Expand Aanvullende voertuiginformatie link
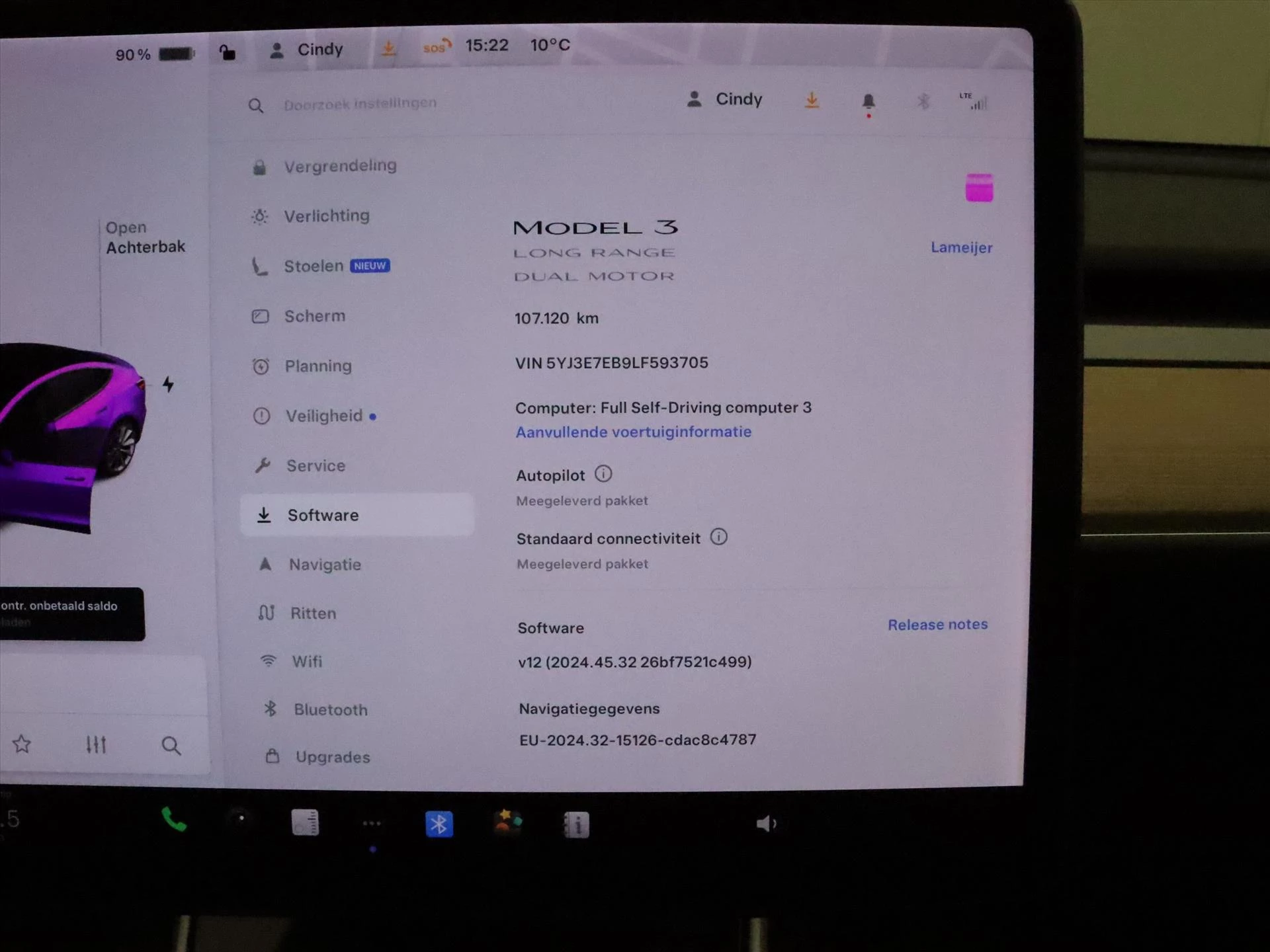 click(632, 430)
